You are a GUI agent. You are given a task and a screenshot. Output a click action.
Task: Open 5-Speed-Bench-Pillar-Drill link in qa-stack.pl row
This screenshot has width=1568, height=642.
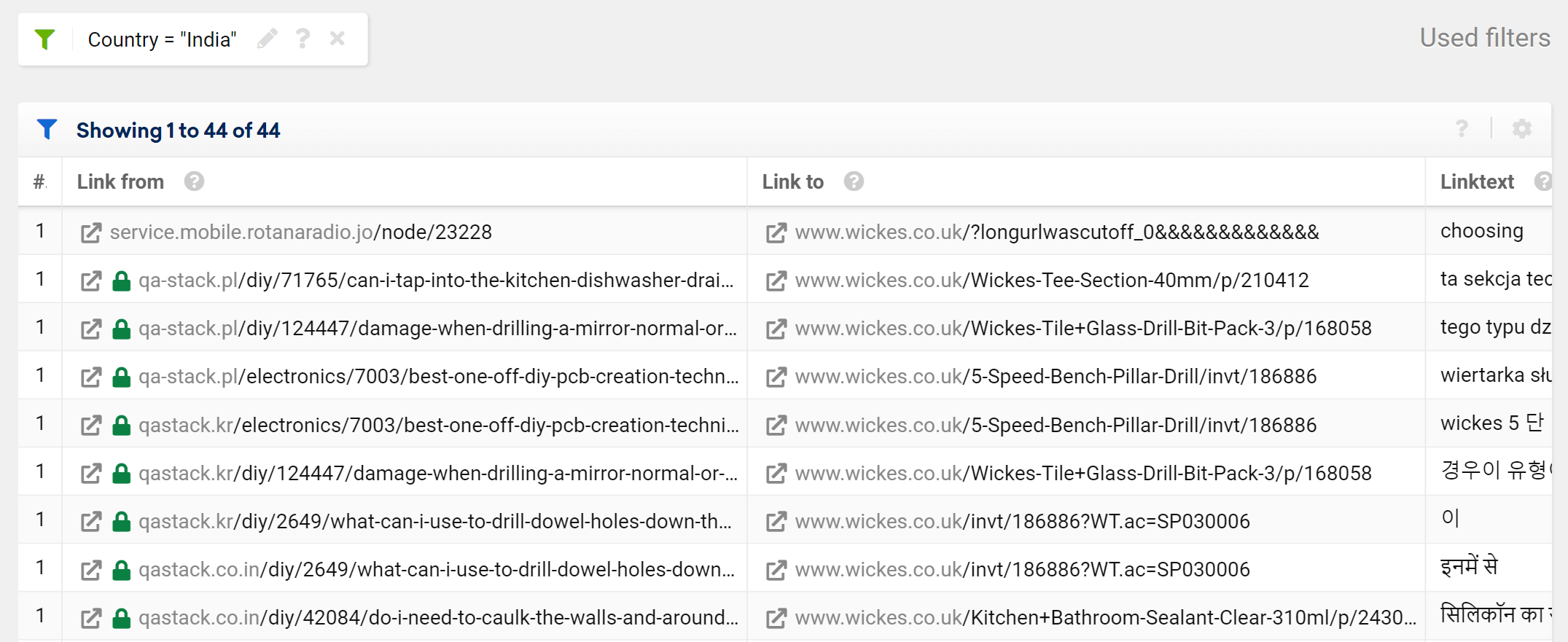point(1056,376)
